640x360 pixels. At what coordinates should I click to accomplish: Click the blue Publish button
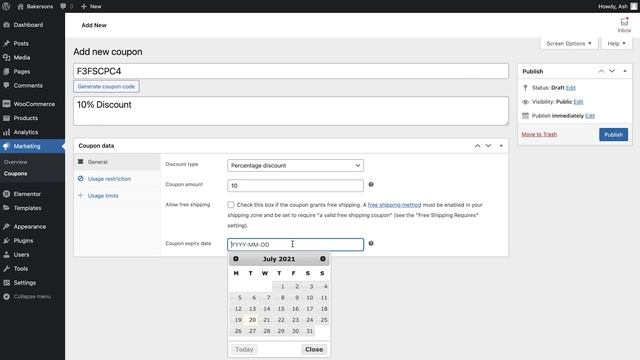(613, 135)
